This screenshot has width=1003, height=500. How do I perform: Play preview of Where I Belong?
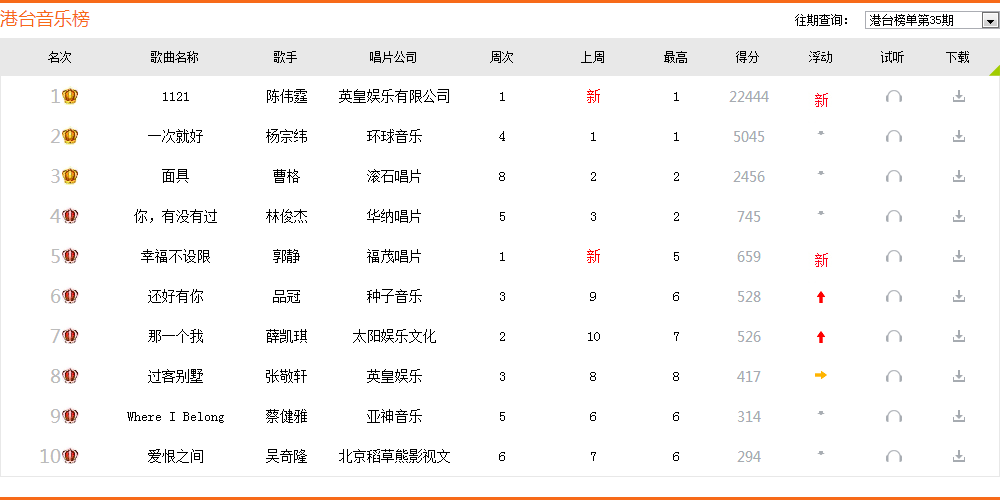pos(894,416)
